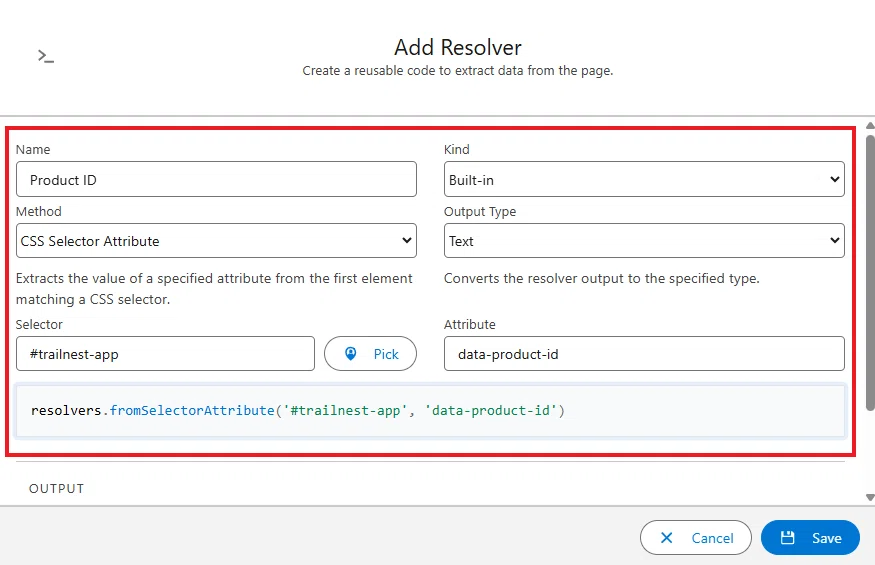This screenshot has width=875, height=565.
Task: Click the Name field containing Product ID
Action: [x=216, y=179]
